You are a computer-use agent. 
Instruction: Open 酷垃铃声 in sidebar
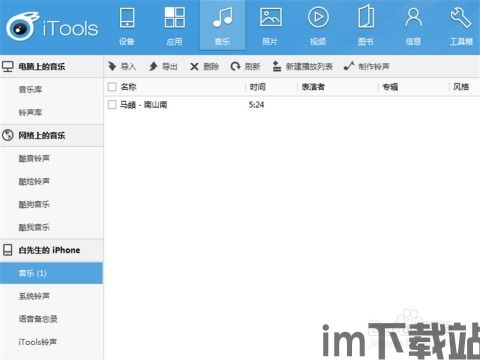click(34, 181)
